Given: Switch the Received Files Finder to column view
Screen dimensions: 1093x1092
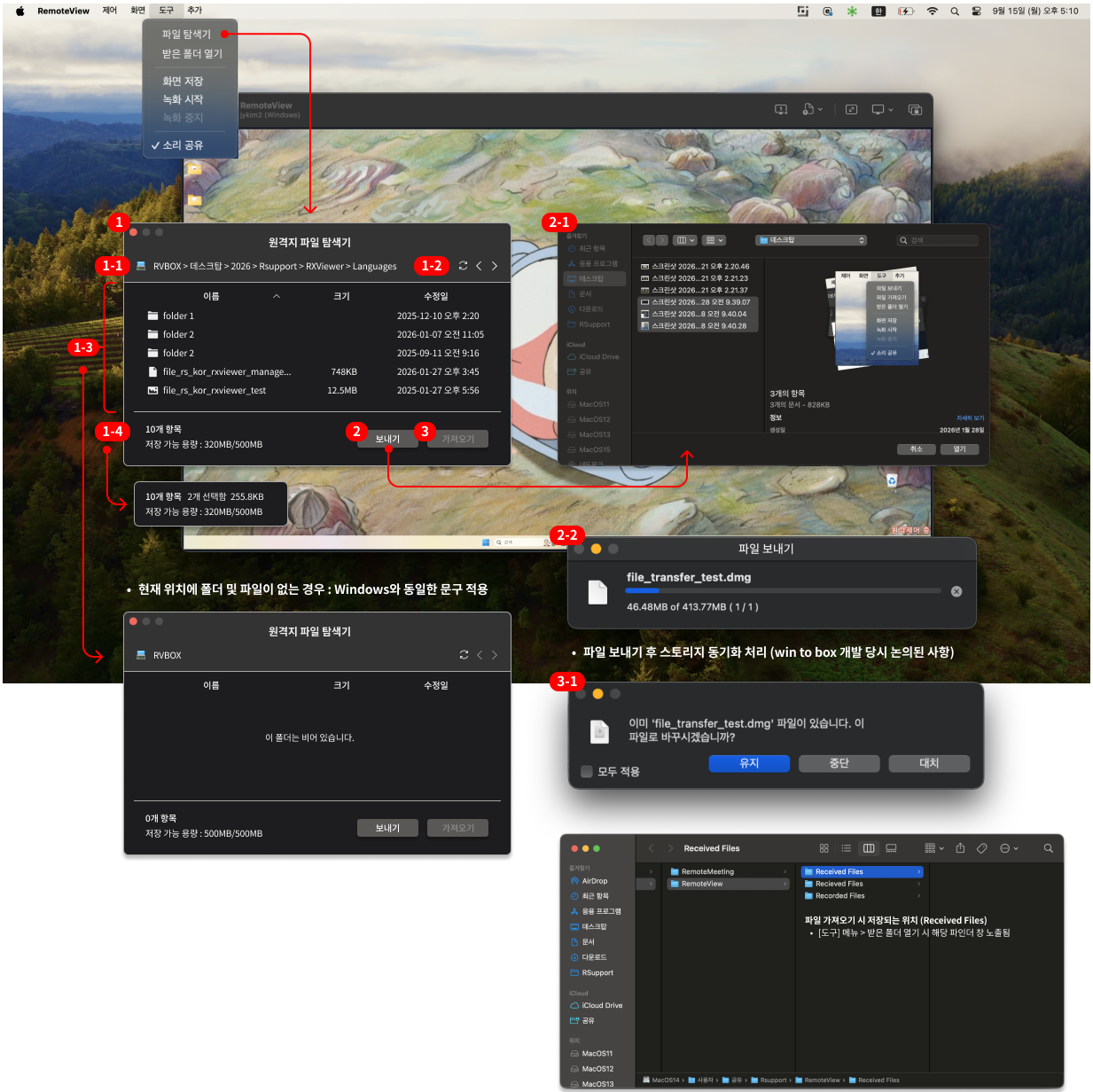Looking at the screenshot, I should coord(869,848).
